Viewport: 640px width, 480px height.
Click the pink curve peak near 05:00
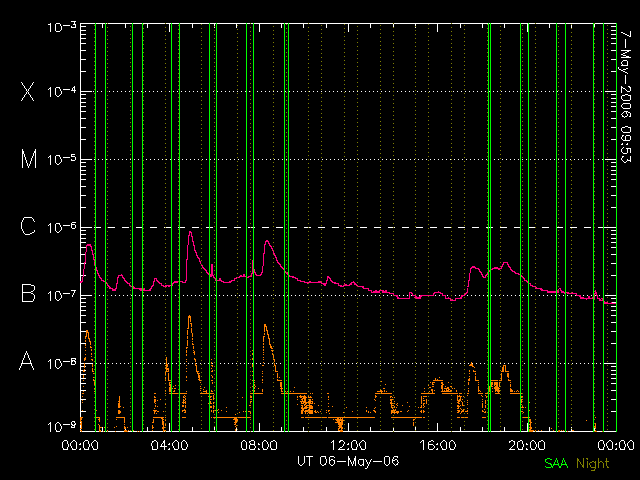click(190, 232)
